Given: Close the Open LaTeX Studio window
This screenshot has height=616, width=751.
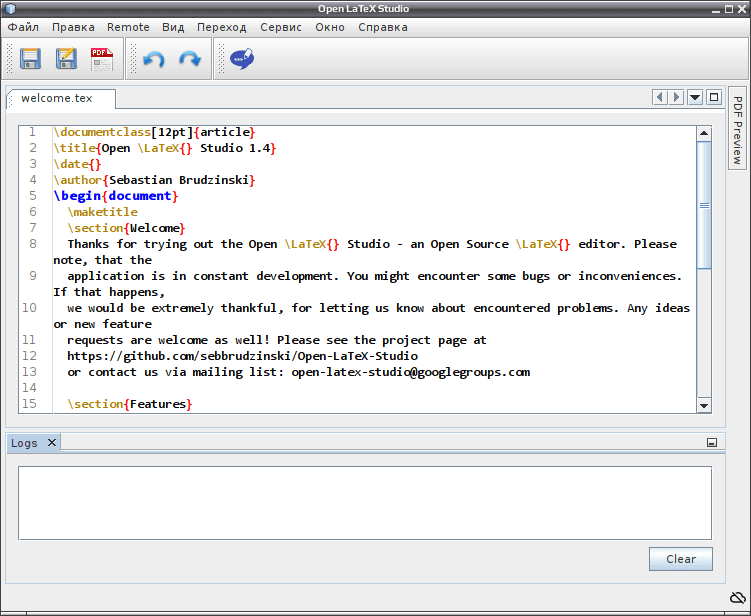Looking at the screenshot, I should pos(741,9).
